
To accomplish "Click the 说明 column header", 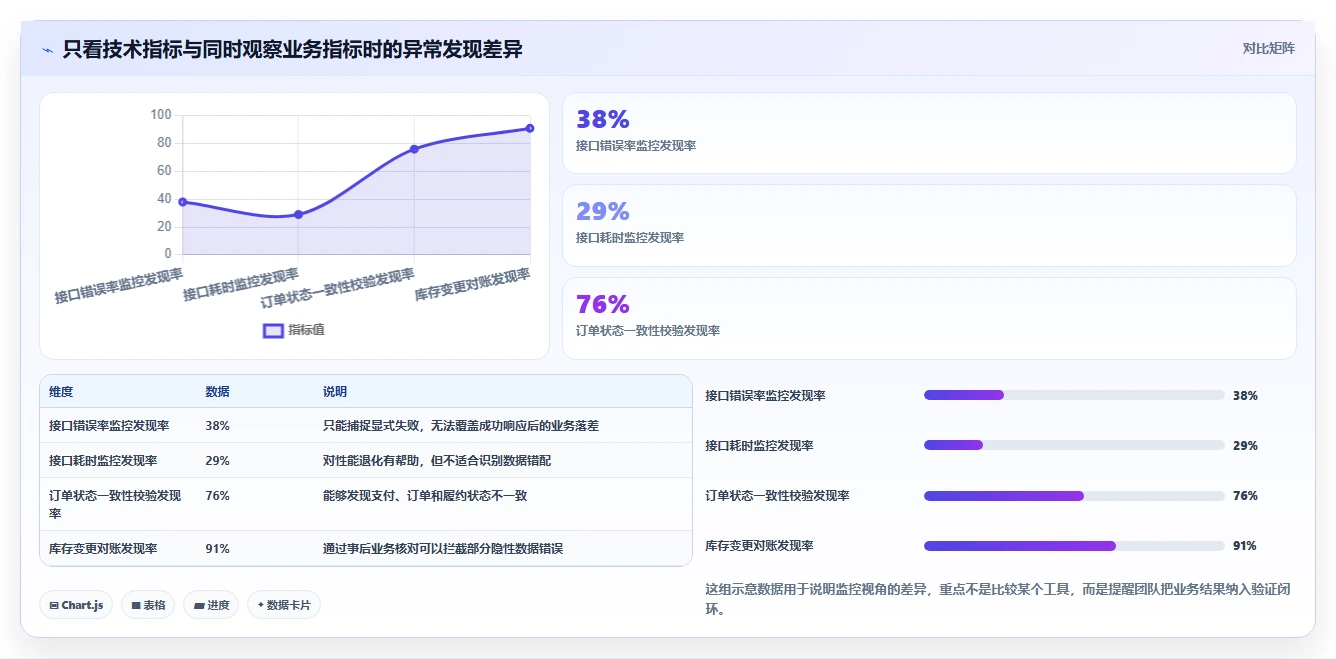I will coord(335,392).
